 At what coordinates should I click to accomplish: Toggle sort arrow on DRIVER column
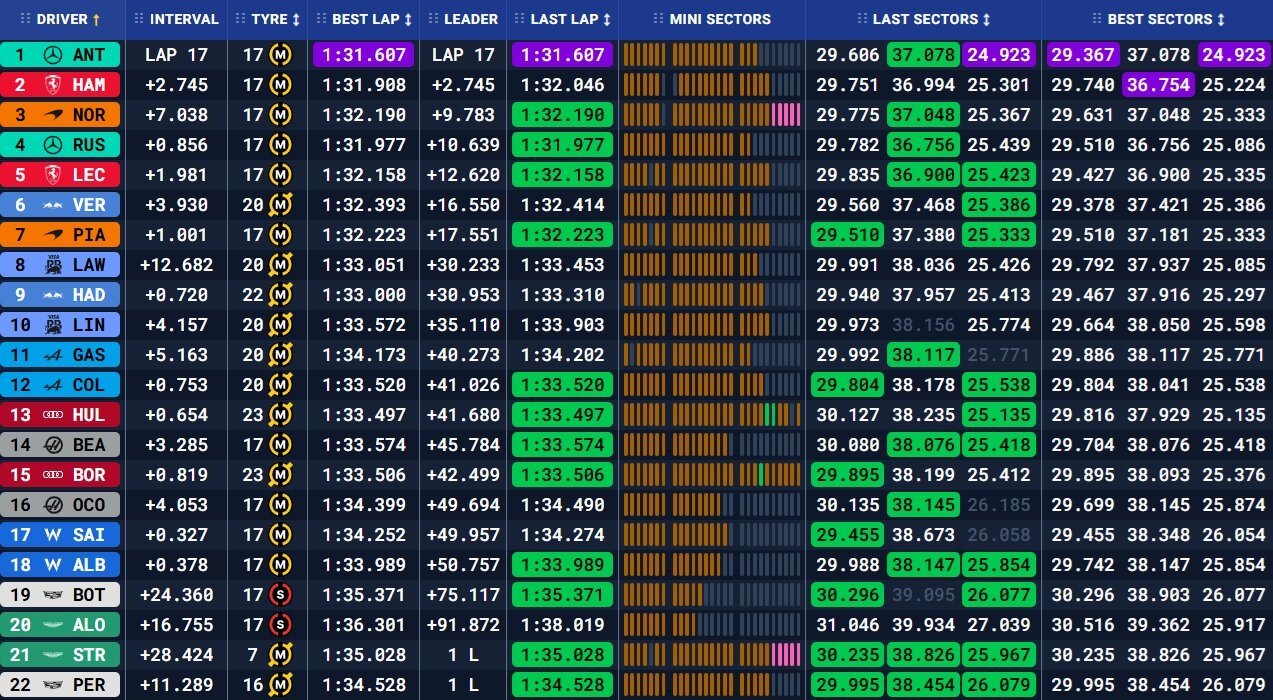click(x=96, y=19)
